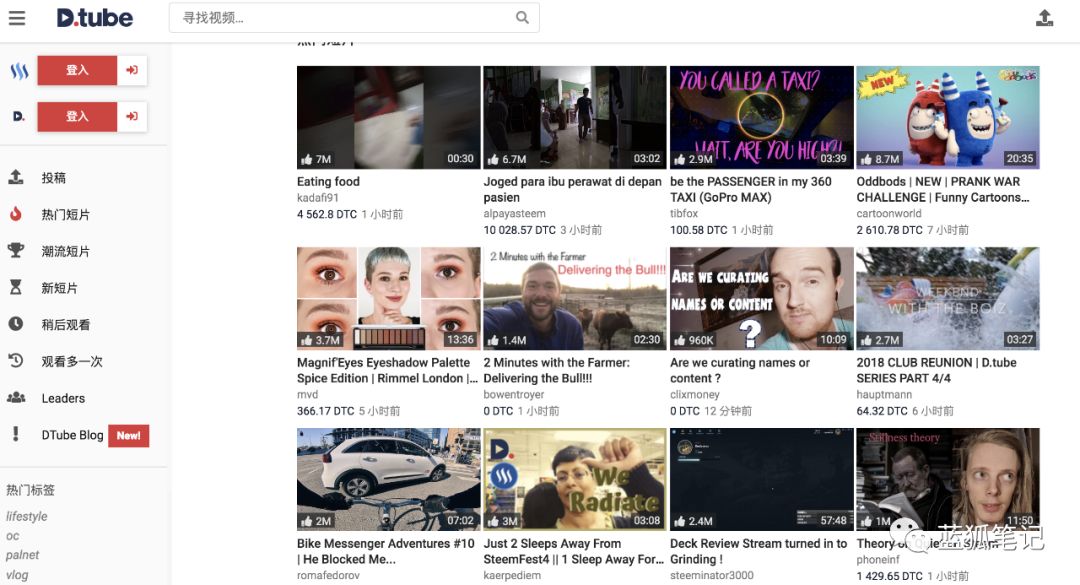Click the people icon for Leaders

pos(16,398)
